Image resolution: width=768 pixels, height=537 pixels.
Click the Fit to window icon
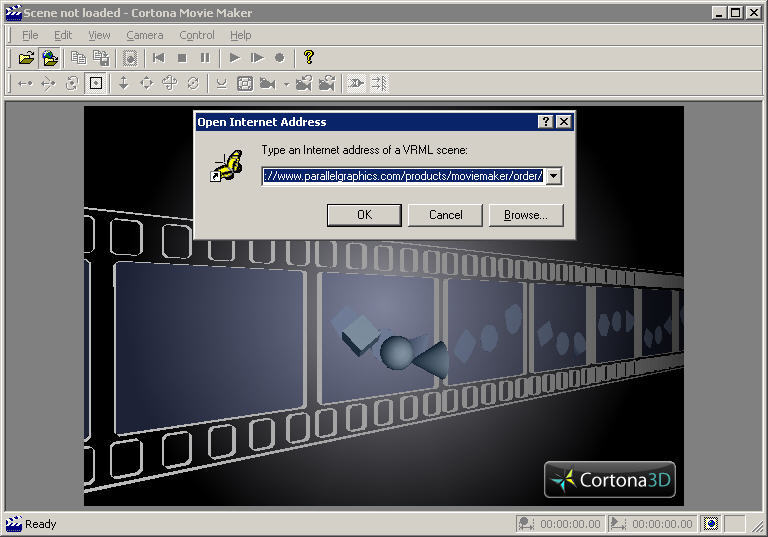[245, 84]
